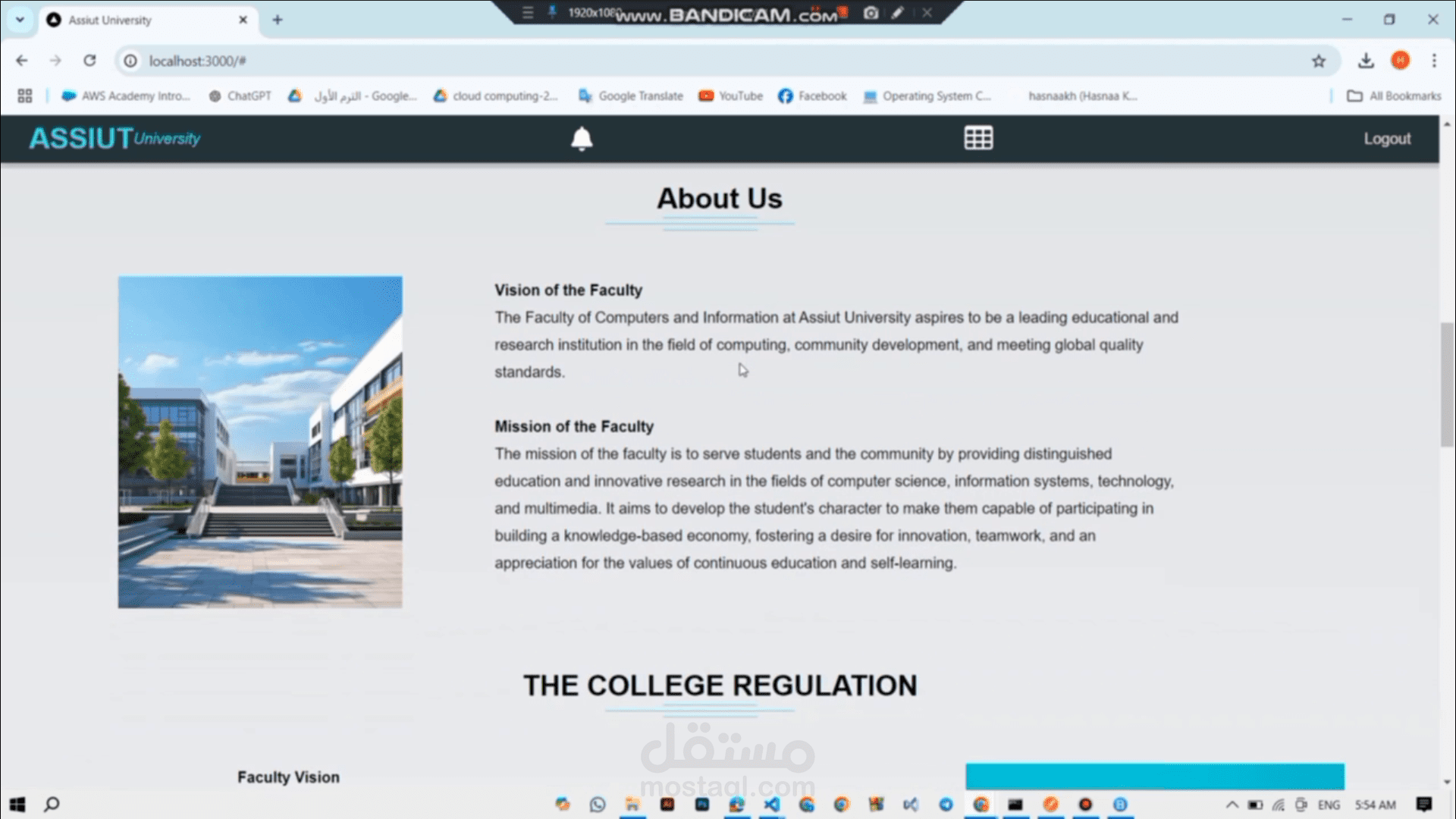Open the Google Translate bookmark
Viewport: 1456px width, 819px height.
coord(631,96)
